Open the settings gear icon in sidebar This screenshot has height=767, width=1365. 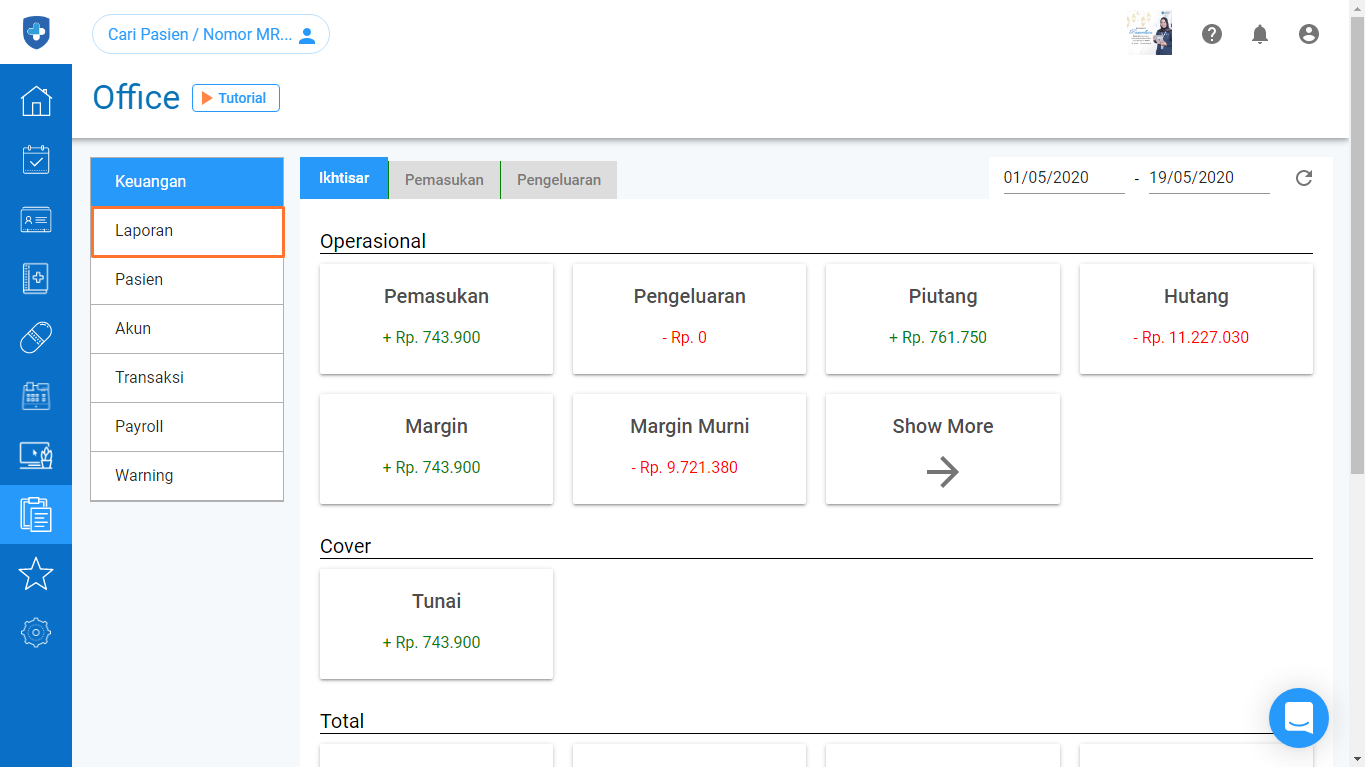point(36,632)
